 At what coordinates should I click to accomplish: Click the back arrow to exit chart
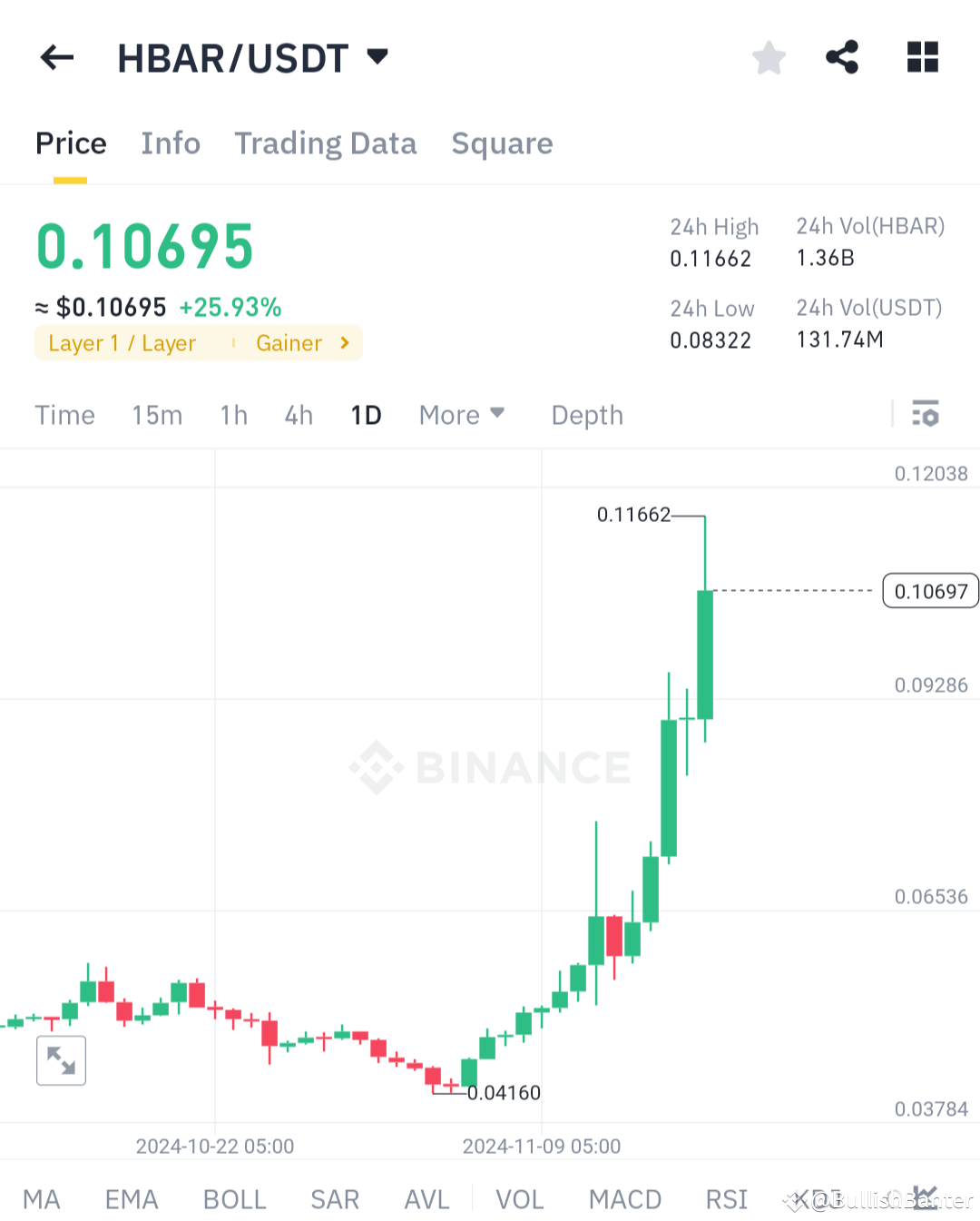(56, 57)
